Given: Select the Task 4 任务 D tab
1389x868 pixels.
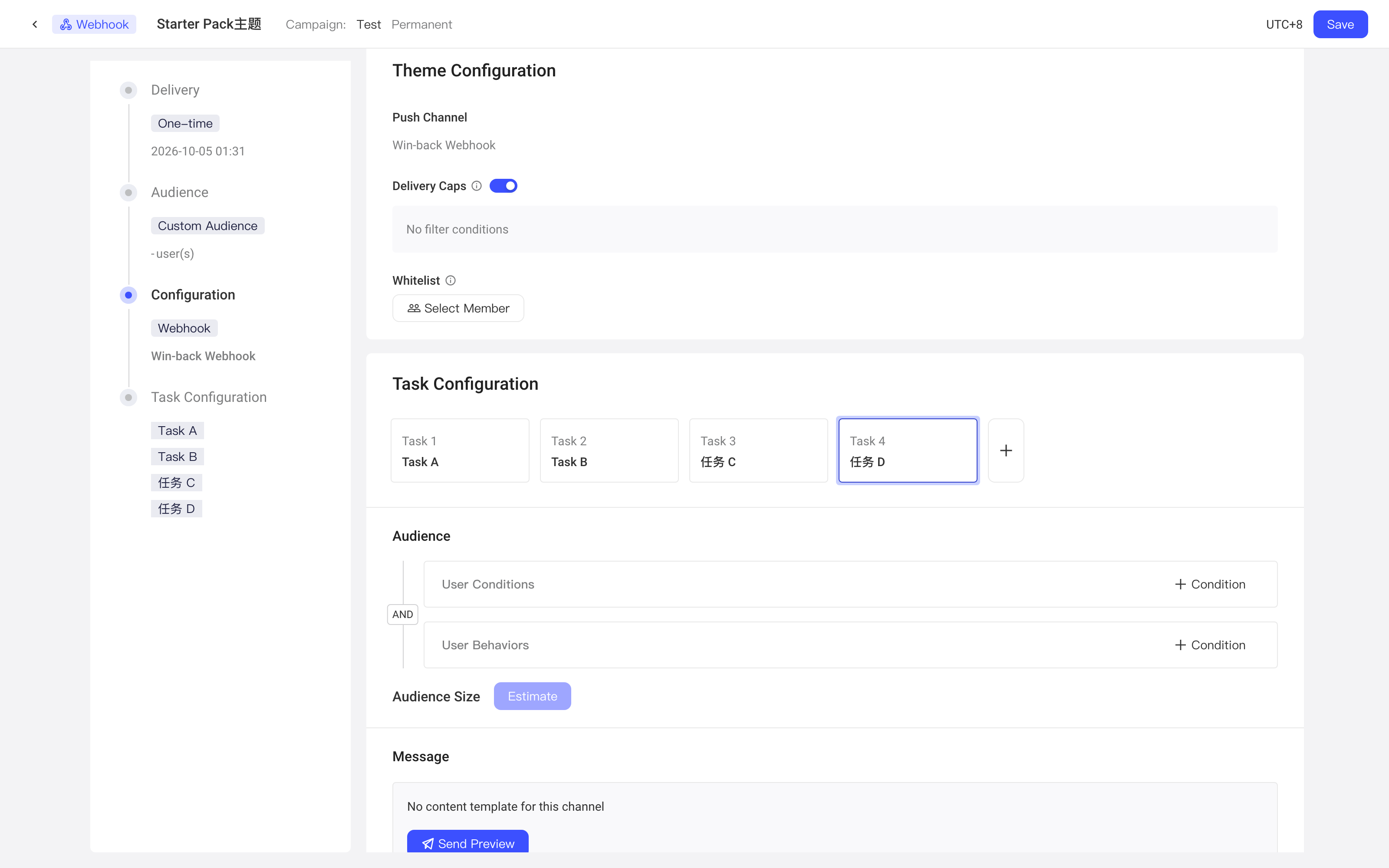Looking at the screenshot, I should click(908, 450).
